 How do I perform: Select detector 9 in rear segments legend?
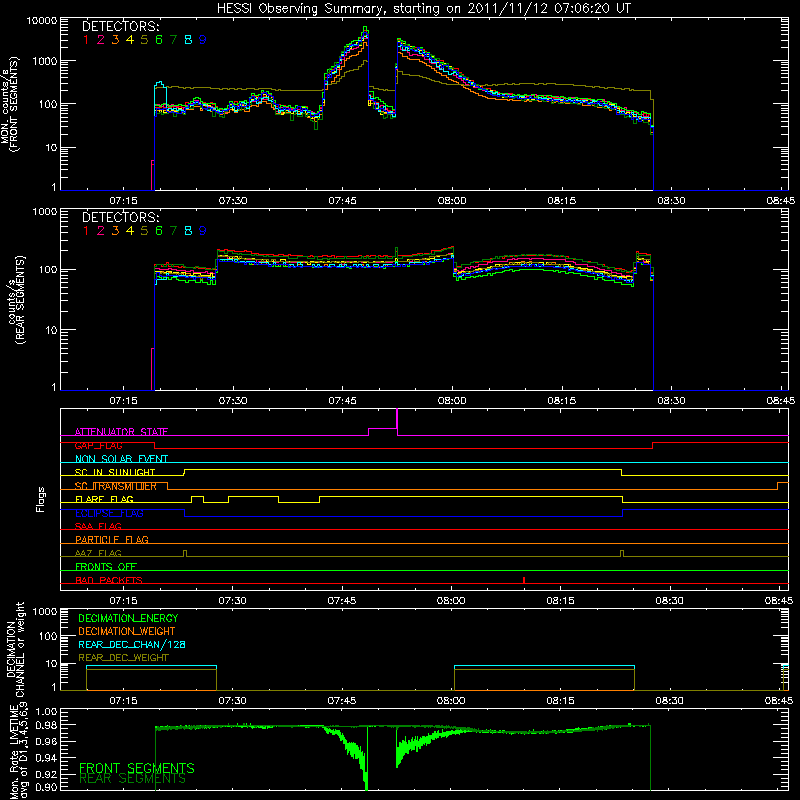pyautogui.click(x=203, y=231)
